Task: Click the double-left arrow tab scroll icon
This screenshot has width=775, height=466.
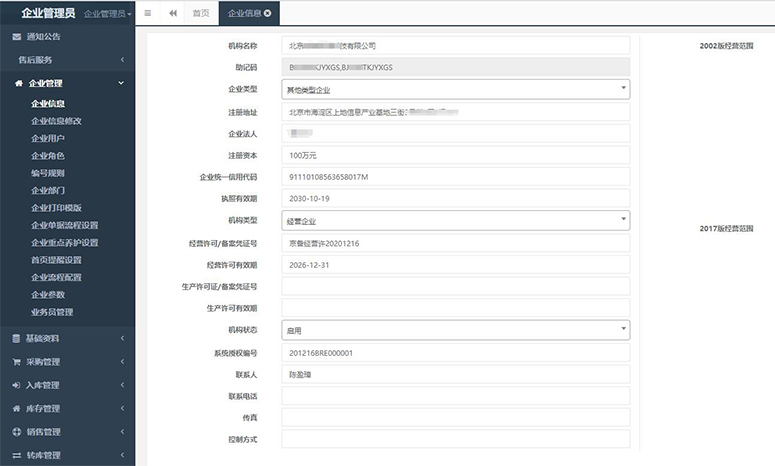Action: [x=172, y=13]
